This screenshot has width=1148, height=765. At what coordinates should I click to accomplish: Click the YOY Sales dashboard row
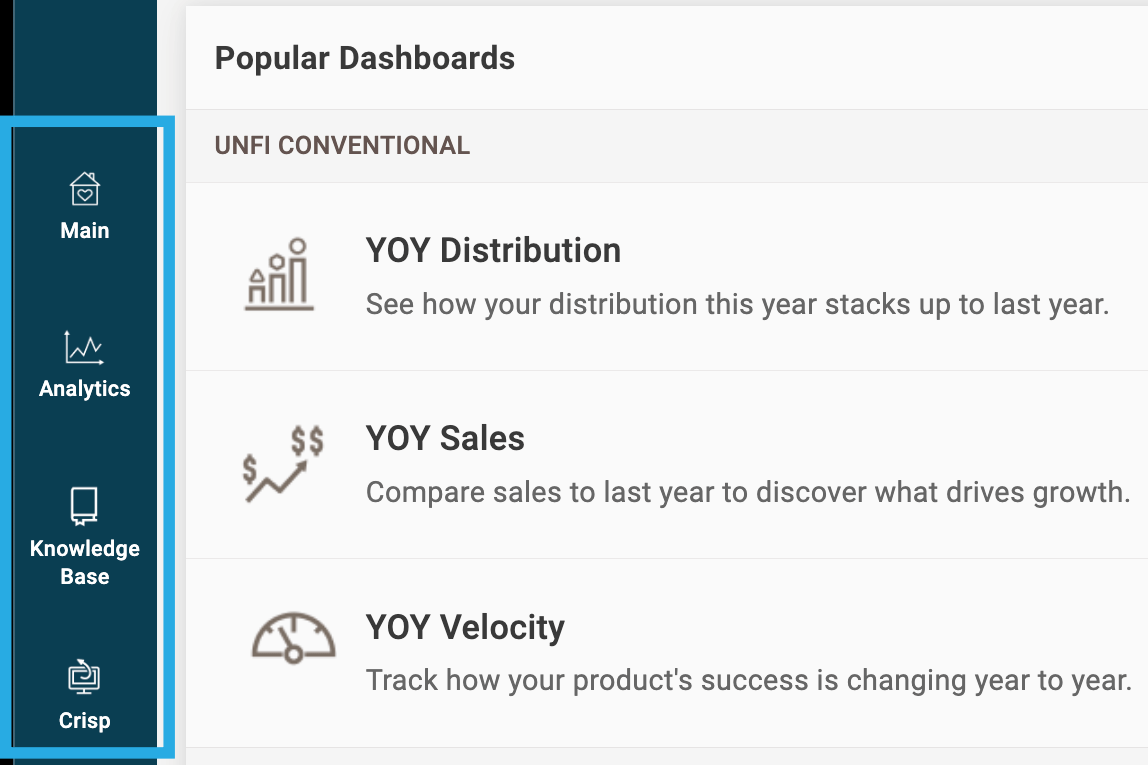(x=667, y=465)
